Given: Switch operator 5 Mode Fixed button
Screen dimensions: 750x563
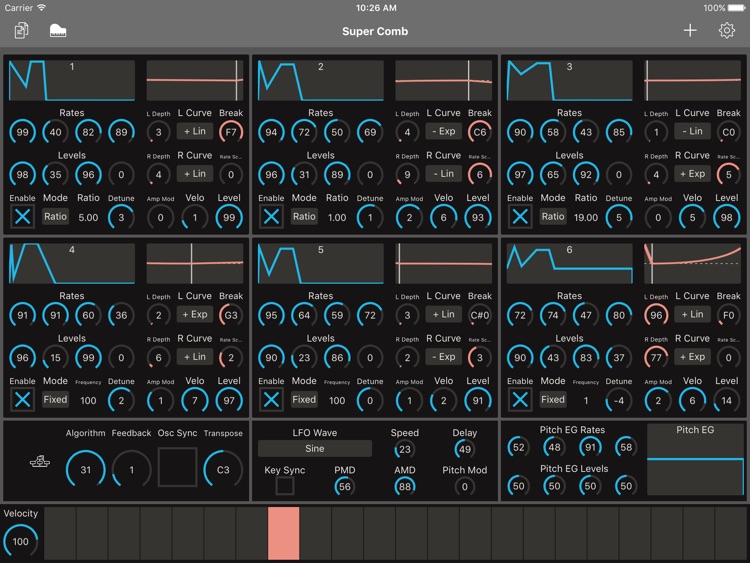Looking at the screenshot, I should tap(304, 399).
